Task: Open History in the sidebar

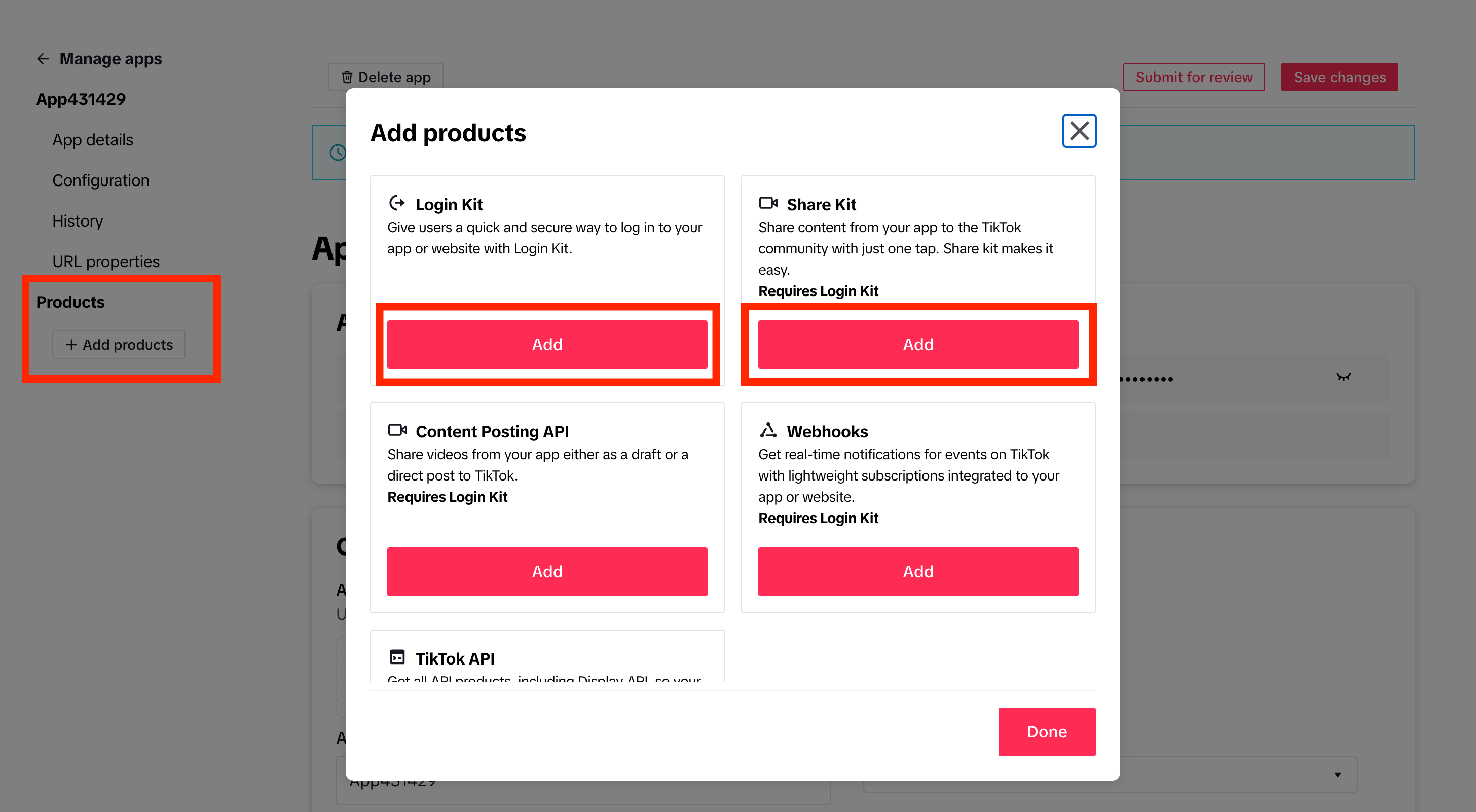Action: (x=78, y=220)
